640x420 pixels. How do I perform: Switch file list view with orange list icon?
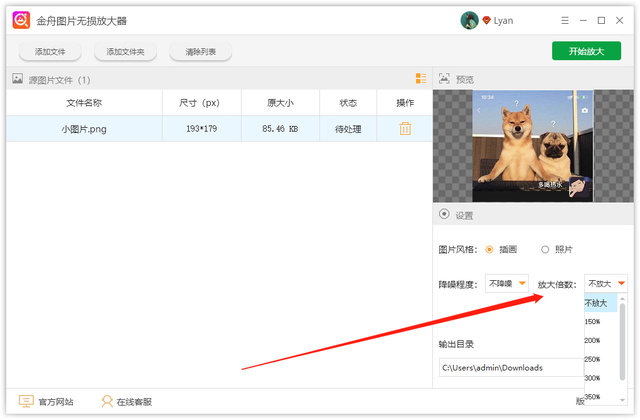pos(421,78)
